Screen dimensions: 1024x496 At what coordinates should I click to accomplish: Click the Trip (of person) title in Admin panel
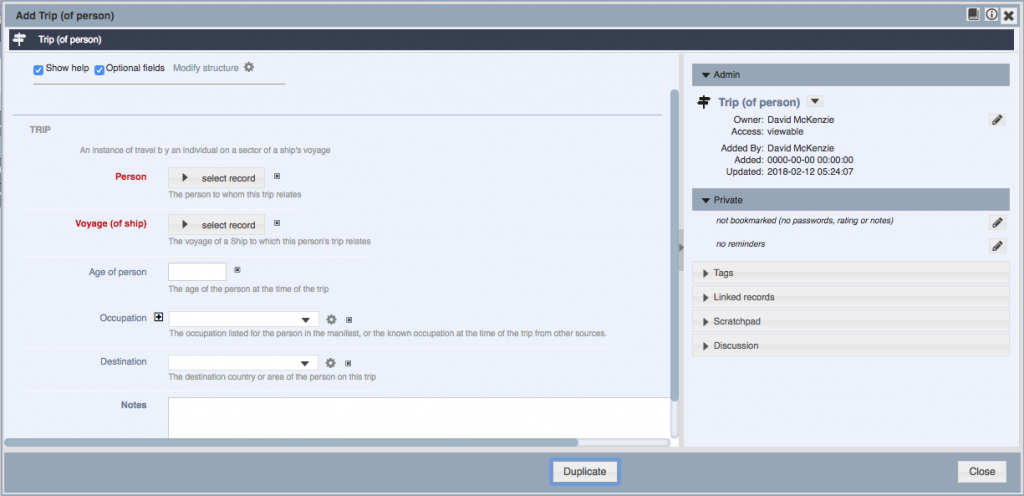pyautogui.click(x=759, y=102)
